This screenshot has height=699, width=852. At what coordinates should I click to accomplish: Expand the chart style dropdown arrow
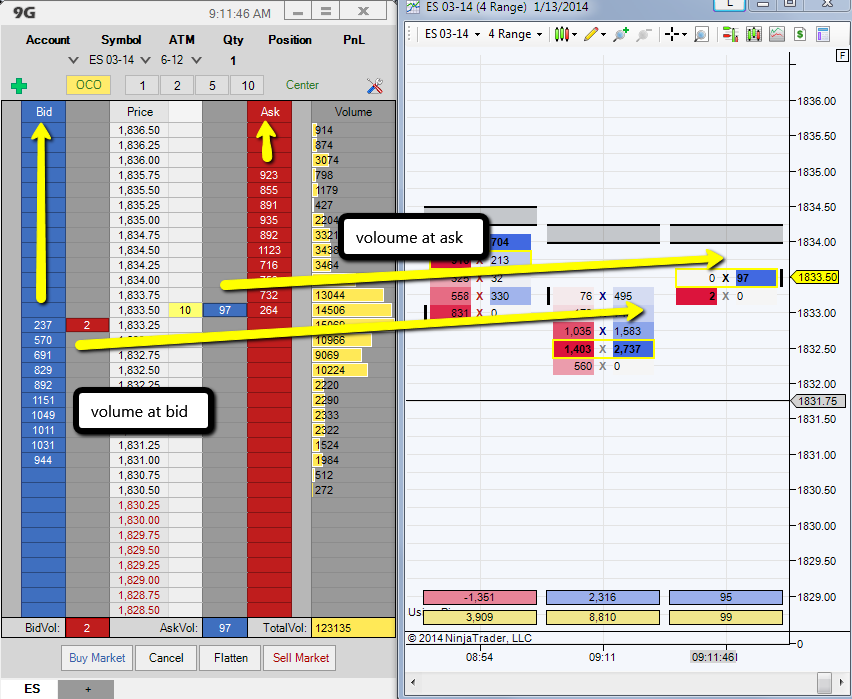(574, 35)
